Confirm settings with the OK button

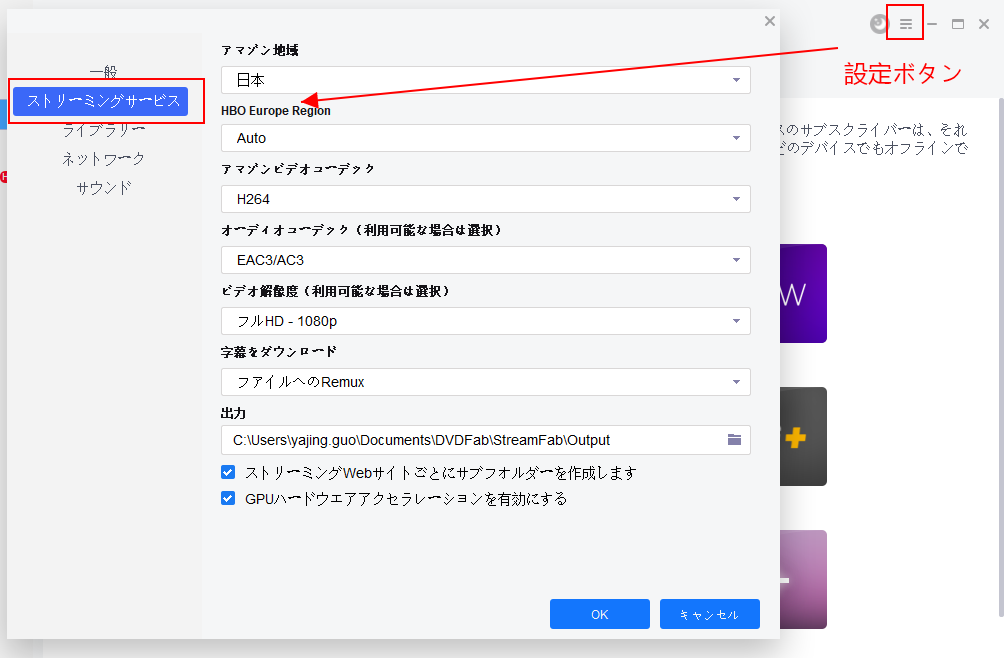[x=600, y=614]
